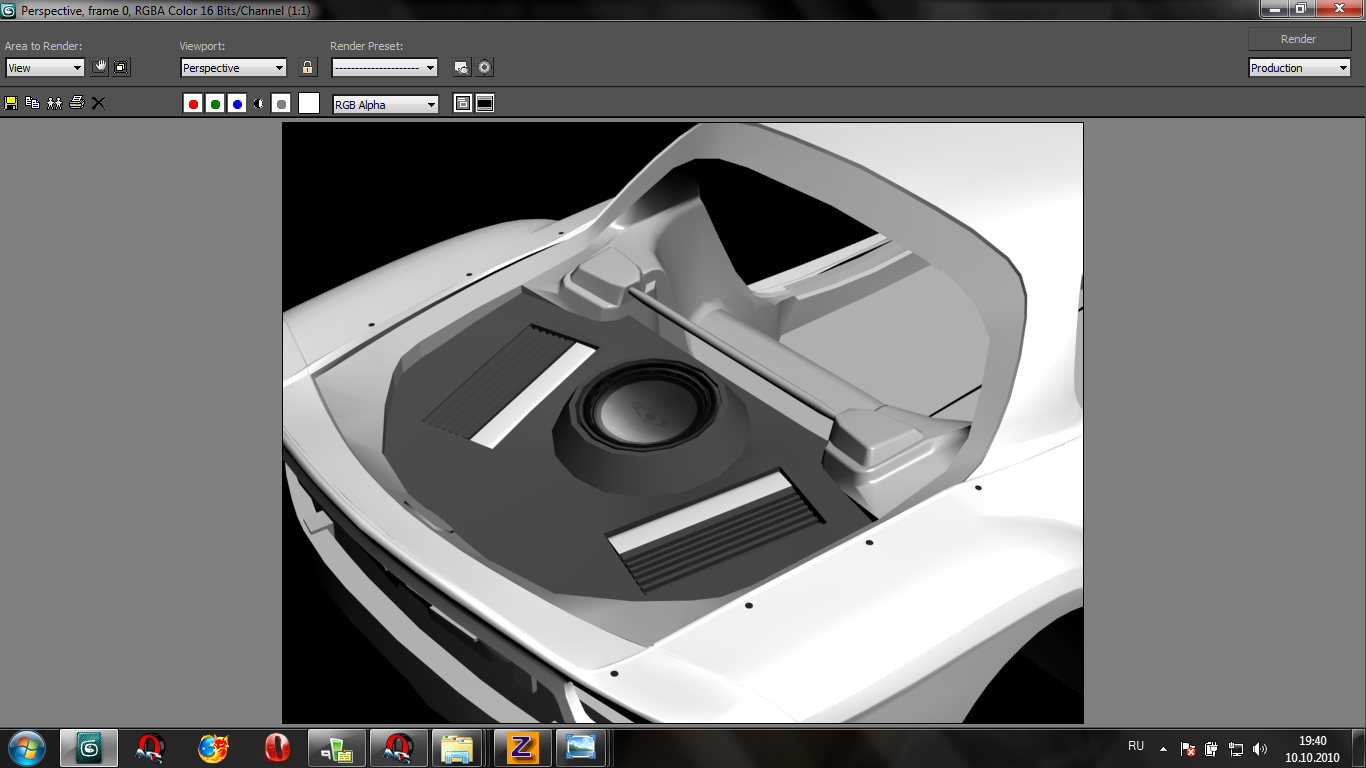This screenshot has width=1366, height=768.
Task: Toggle display of the alpha channel
Action: click(259, 104)
